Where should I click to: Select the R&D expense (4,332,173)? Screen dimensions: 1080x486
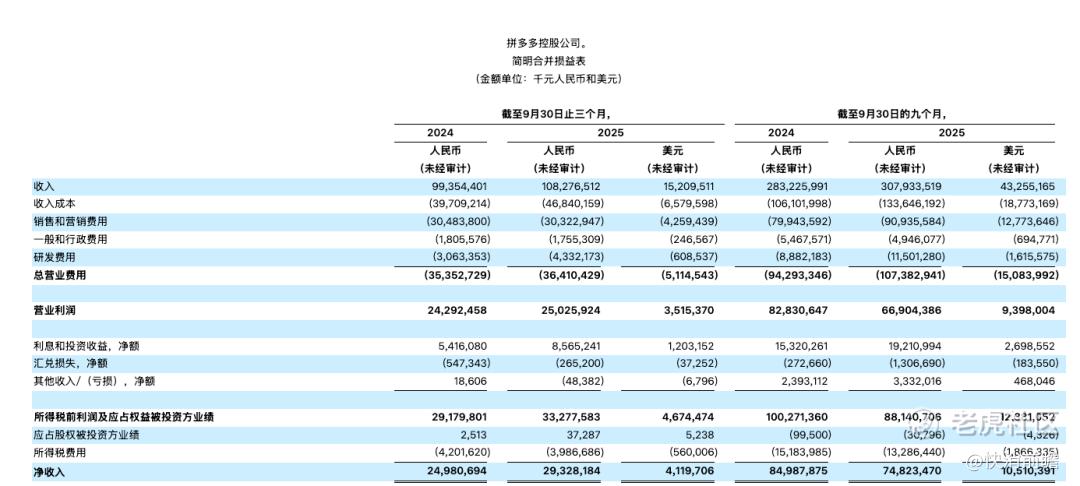pos(574,257)
